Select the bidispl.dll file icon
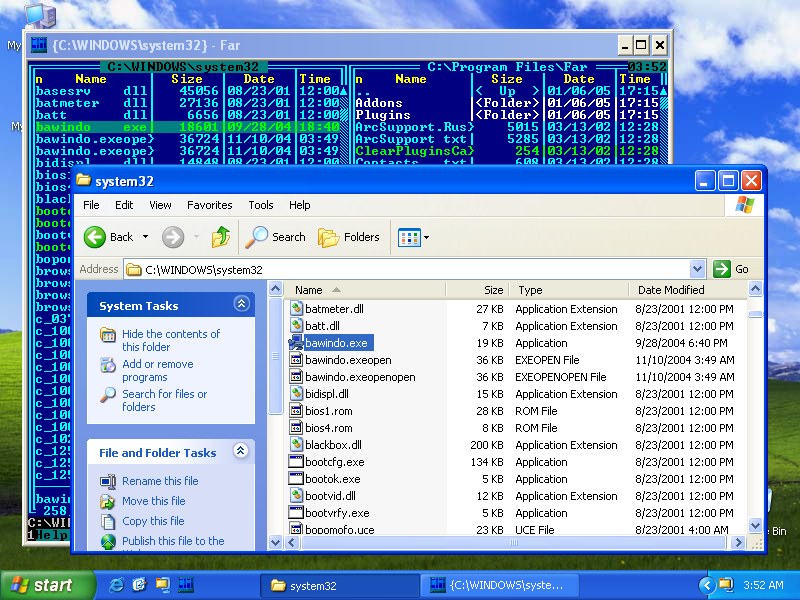 coord(296,394)
